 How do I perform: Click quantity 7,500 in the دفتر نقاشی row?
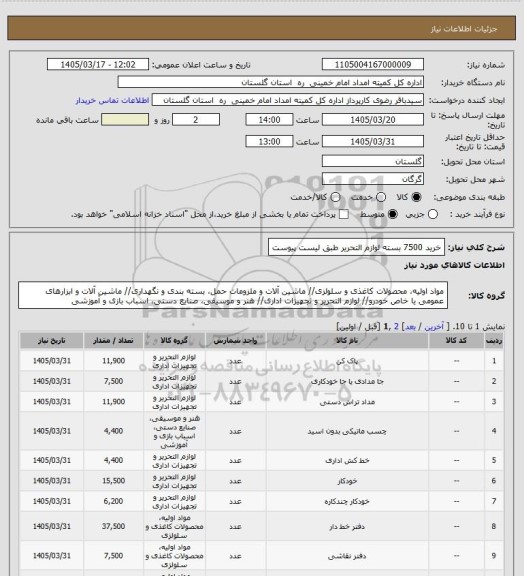click(114, 556)
